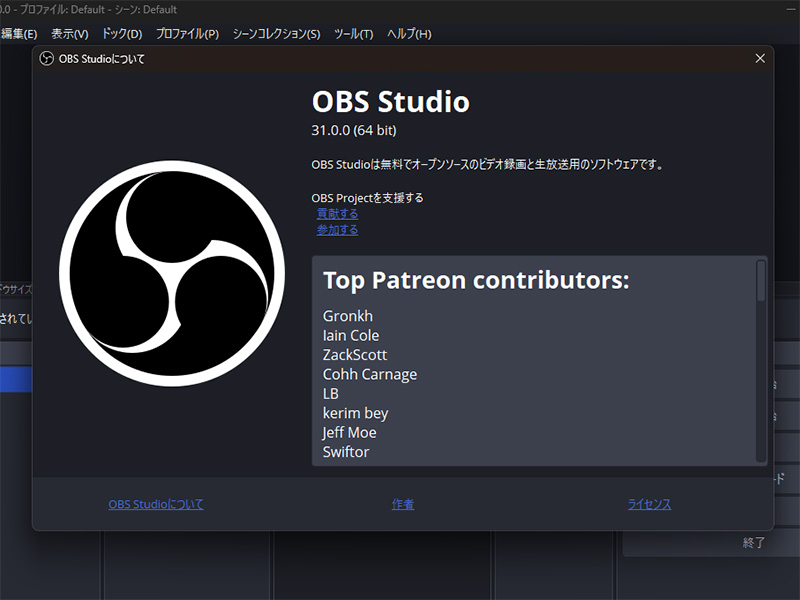Select contributor name Cohh Carnage
The width and height of the screenshot is (800, 600).
coord(369,374)
